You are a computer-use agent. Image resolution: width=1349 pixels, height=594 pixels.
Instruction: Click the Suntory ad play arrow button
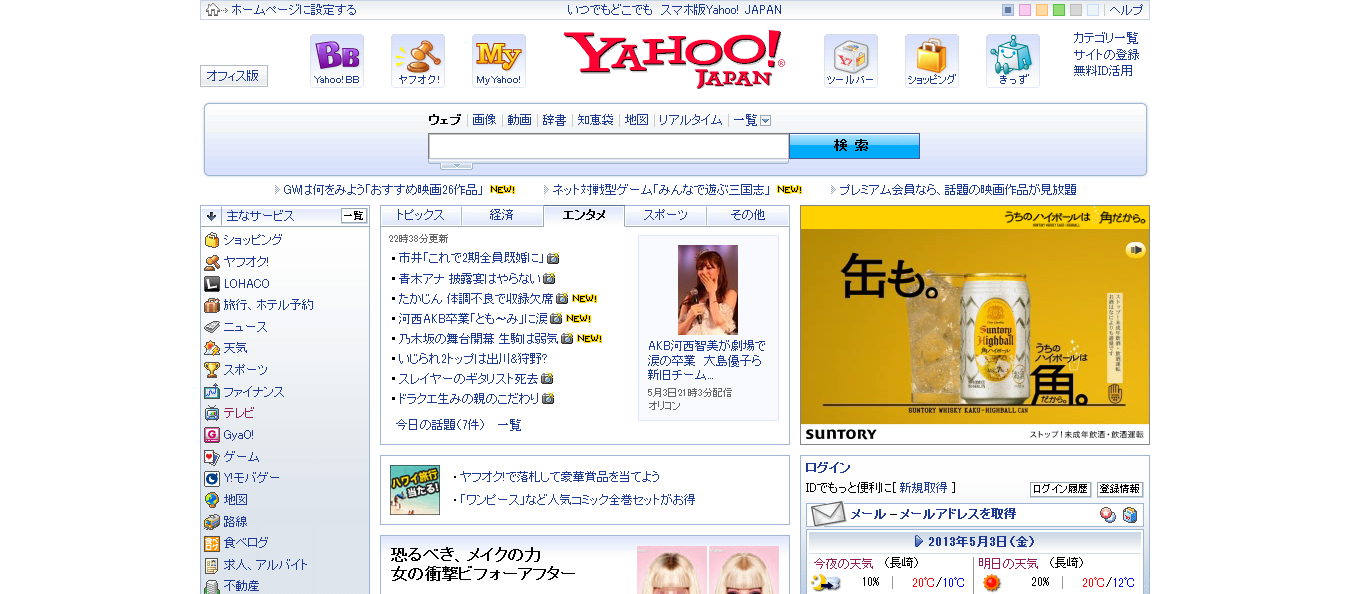[1135, 250]
